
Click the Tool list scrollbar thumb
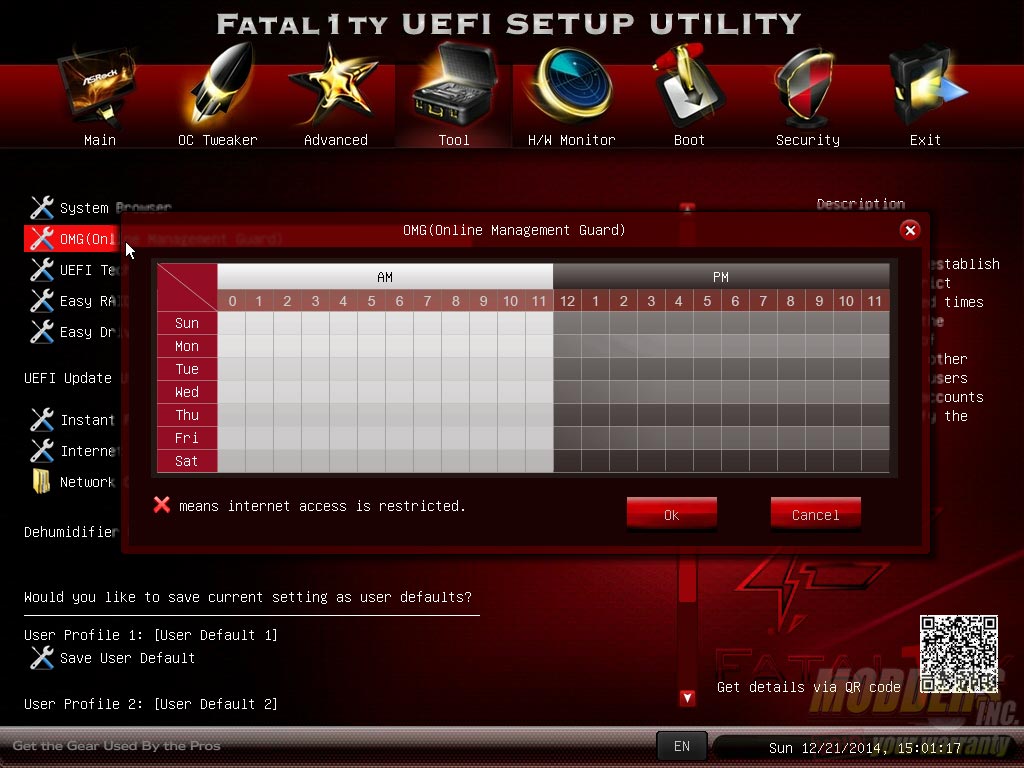click(x=687, y=578)
